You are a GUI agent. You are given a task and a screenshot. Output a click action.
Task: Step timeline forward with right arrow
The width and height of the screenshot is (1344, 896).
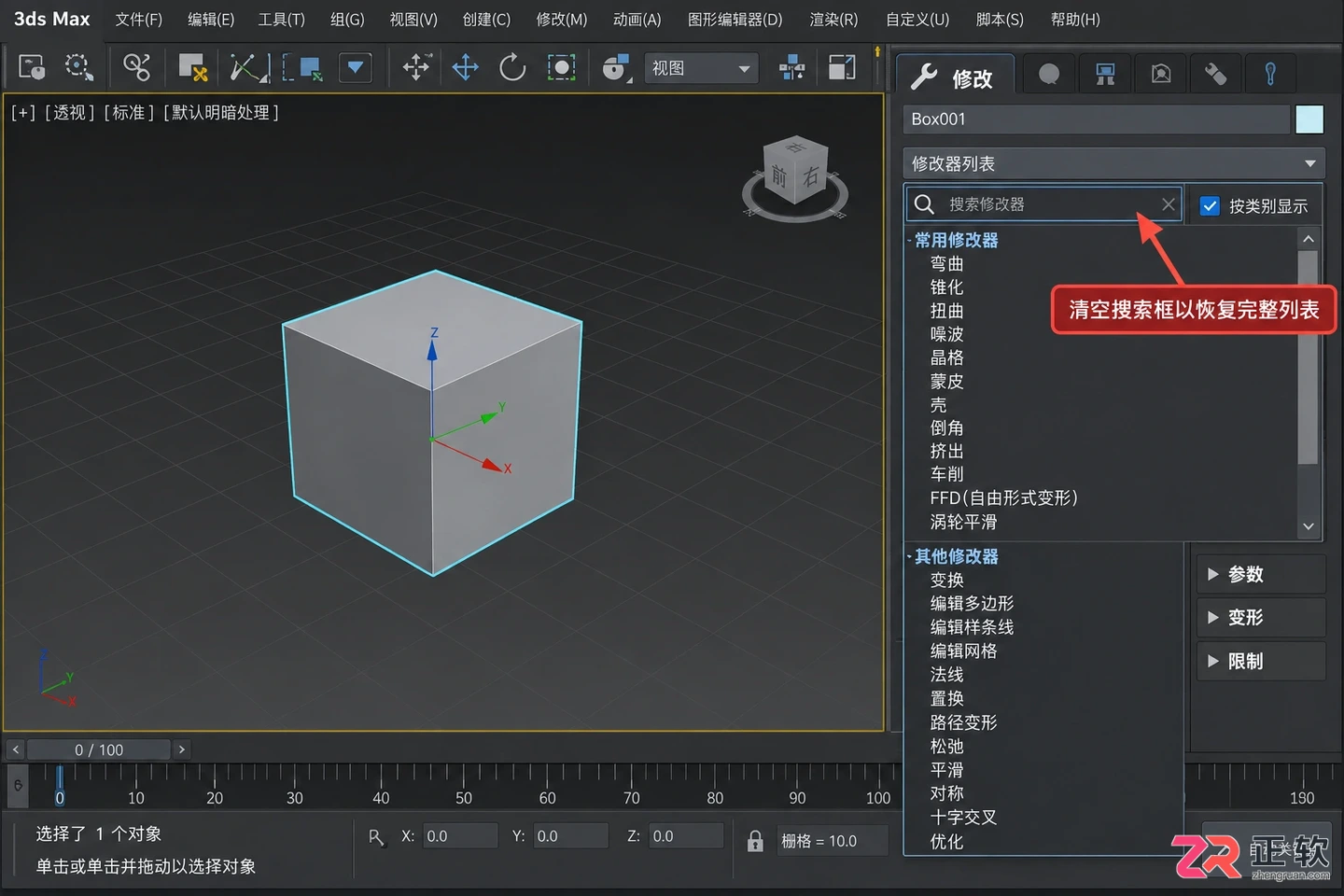pyautogui.click(x=182, y=749)
